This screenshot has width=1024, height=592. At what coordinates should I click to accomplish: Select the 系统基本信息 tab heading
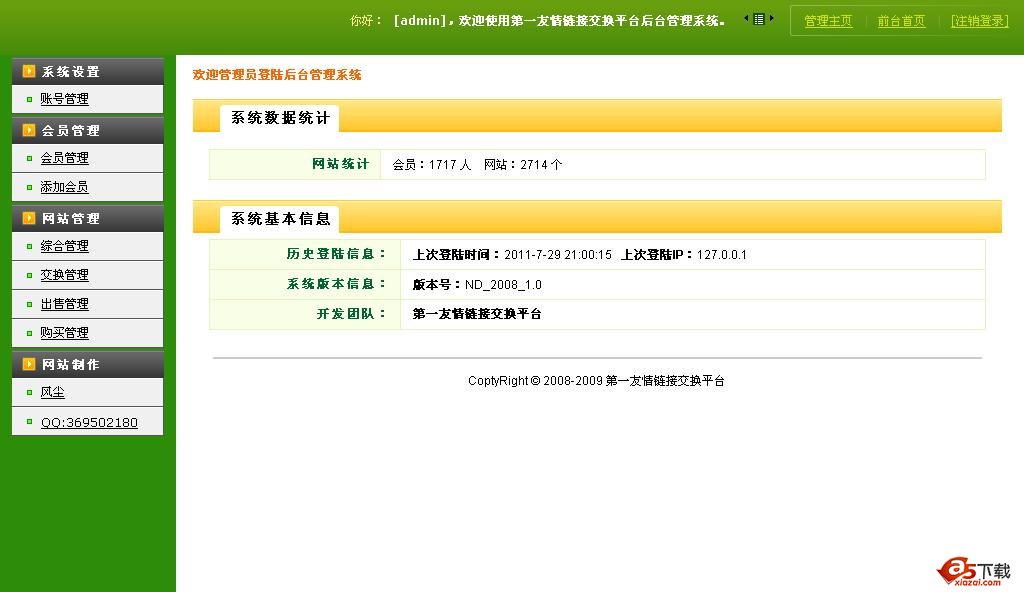pos(280,219)
